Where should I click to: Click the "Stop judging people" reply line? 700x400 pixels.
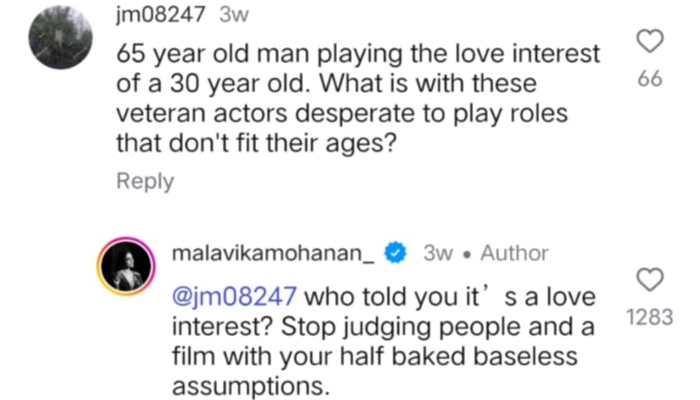click(383, 328)
